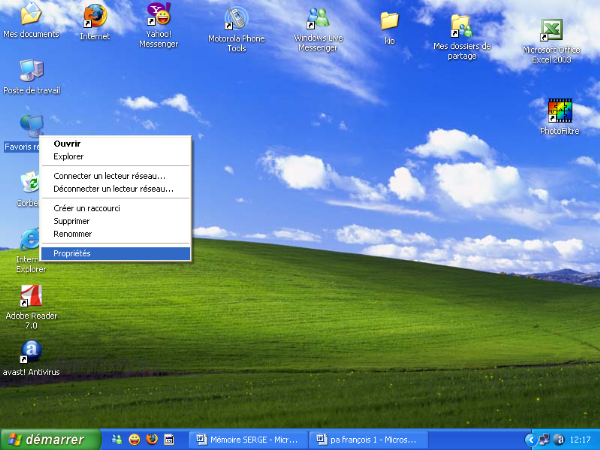Viewport: 600px width, 450px height.
Task: Select avast! Antivirus desktop icon
Action: pos(31,352)
